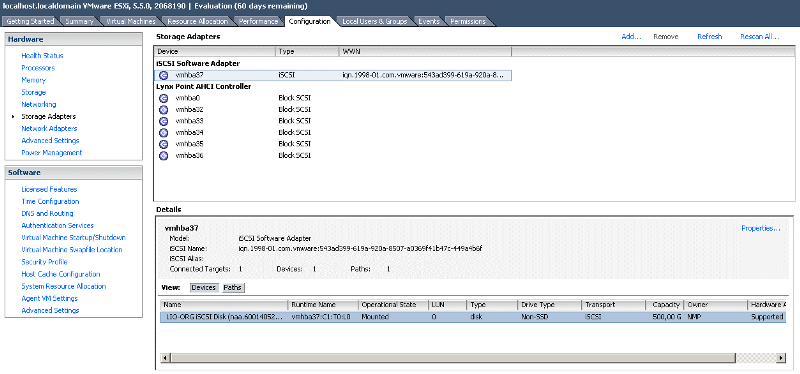This screenshot has height=374, width=800.
Task: Click the Remove adapter link
Action: pos(666,37)
